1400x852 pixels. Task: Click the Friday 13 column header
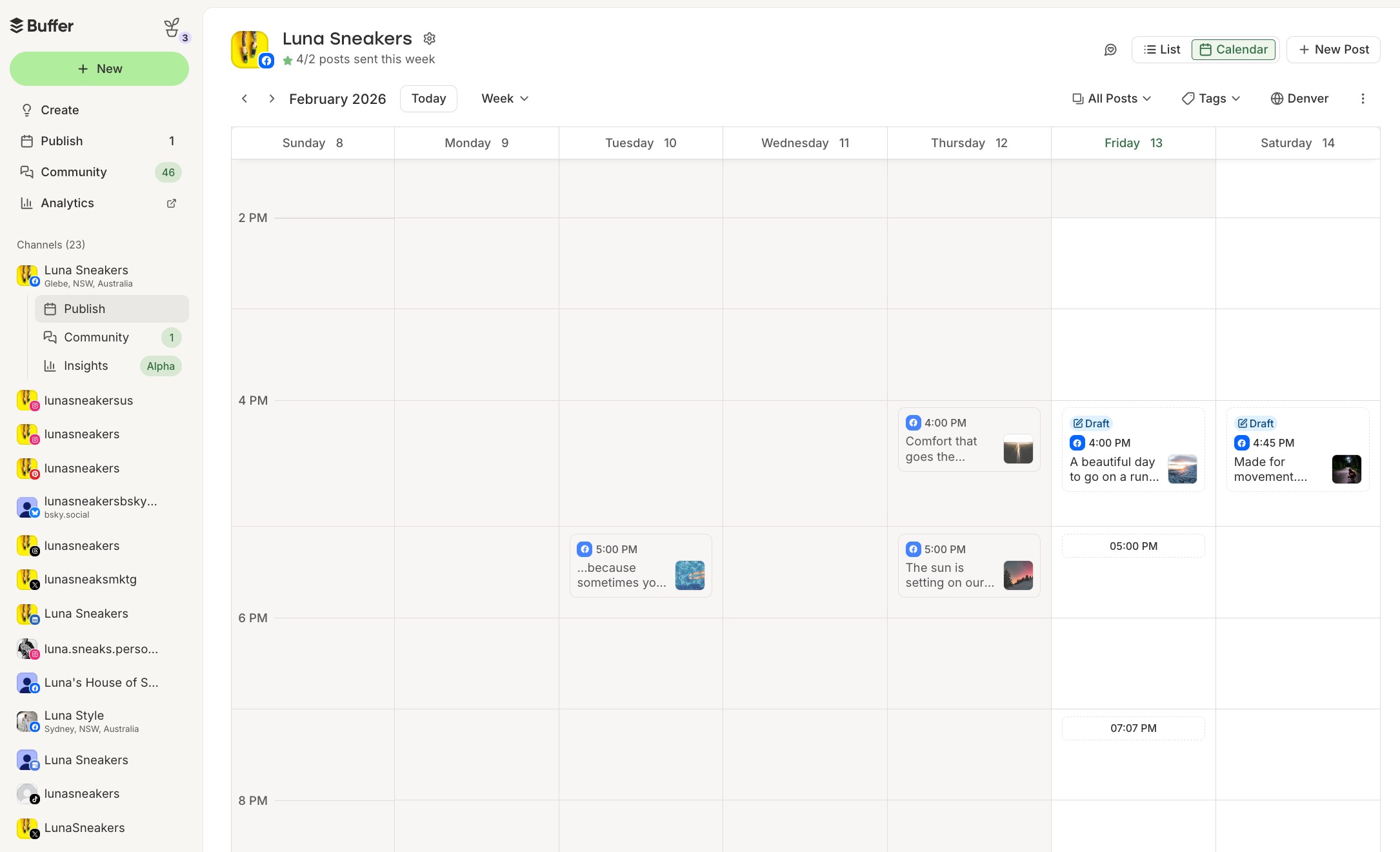point(1133,143)
